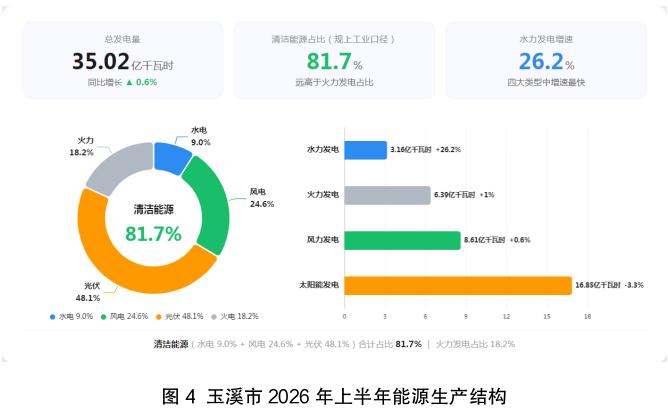Click the 风电 24.6% callout beside the donut
Screen dimensions: 668x417
262,198
